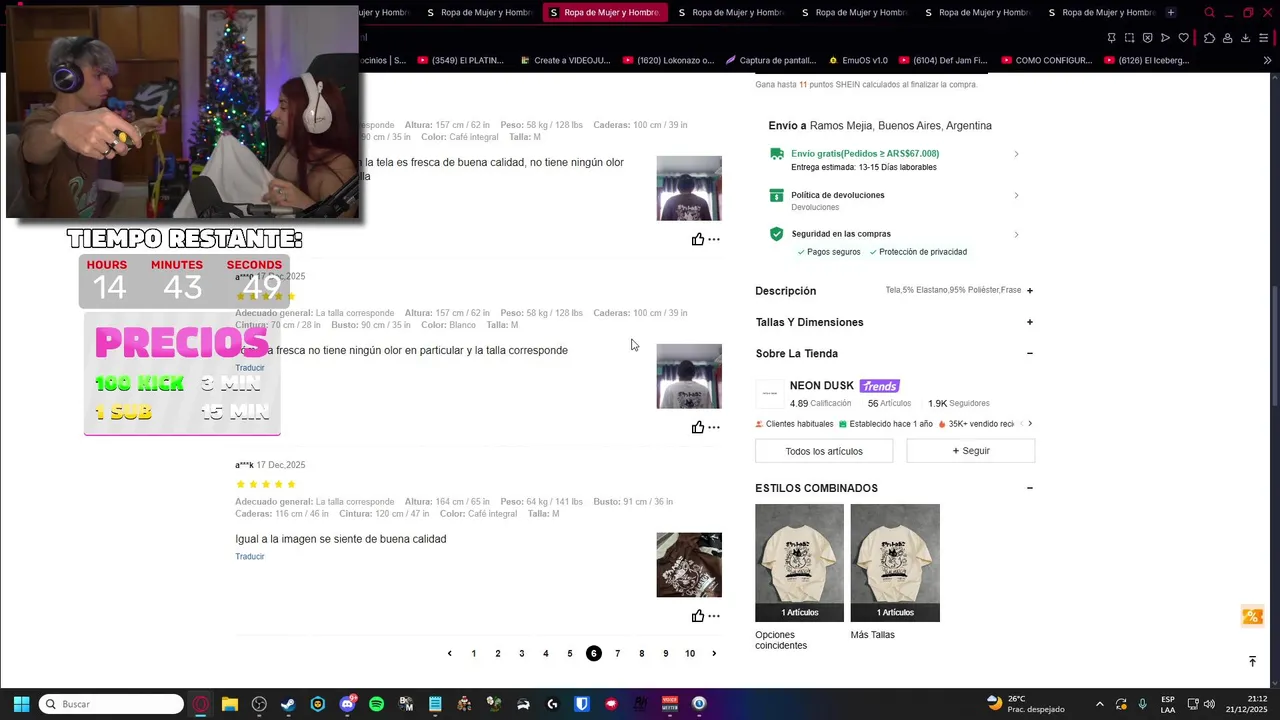Show more bookmarks with double chevron
This screenshot has height=720, width=1280.
pyautogui.click(x=1267, y=60)
